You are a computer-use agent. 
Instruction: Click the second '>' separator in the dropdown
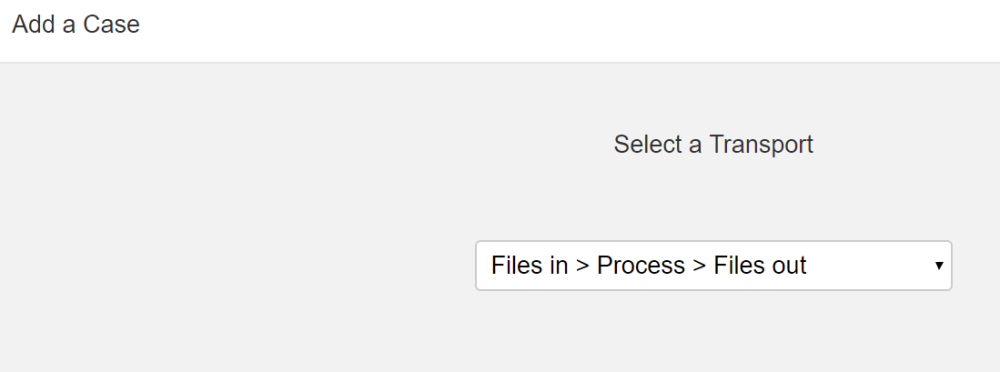(699, 266)
